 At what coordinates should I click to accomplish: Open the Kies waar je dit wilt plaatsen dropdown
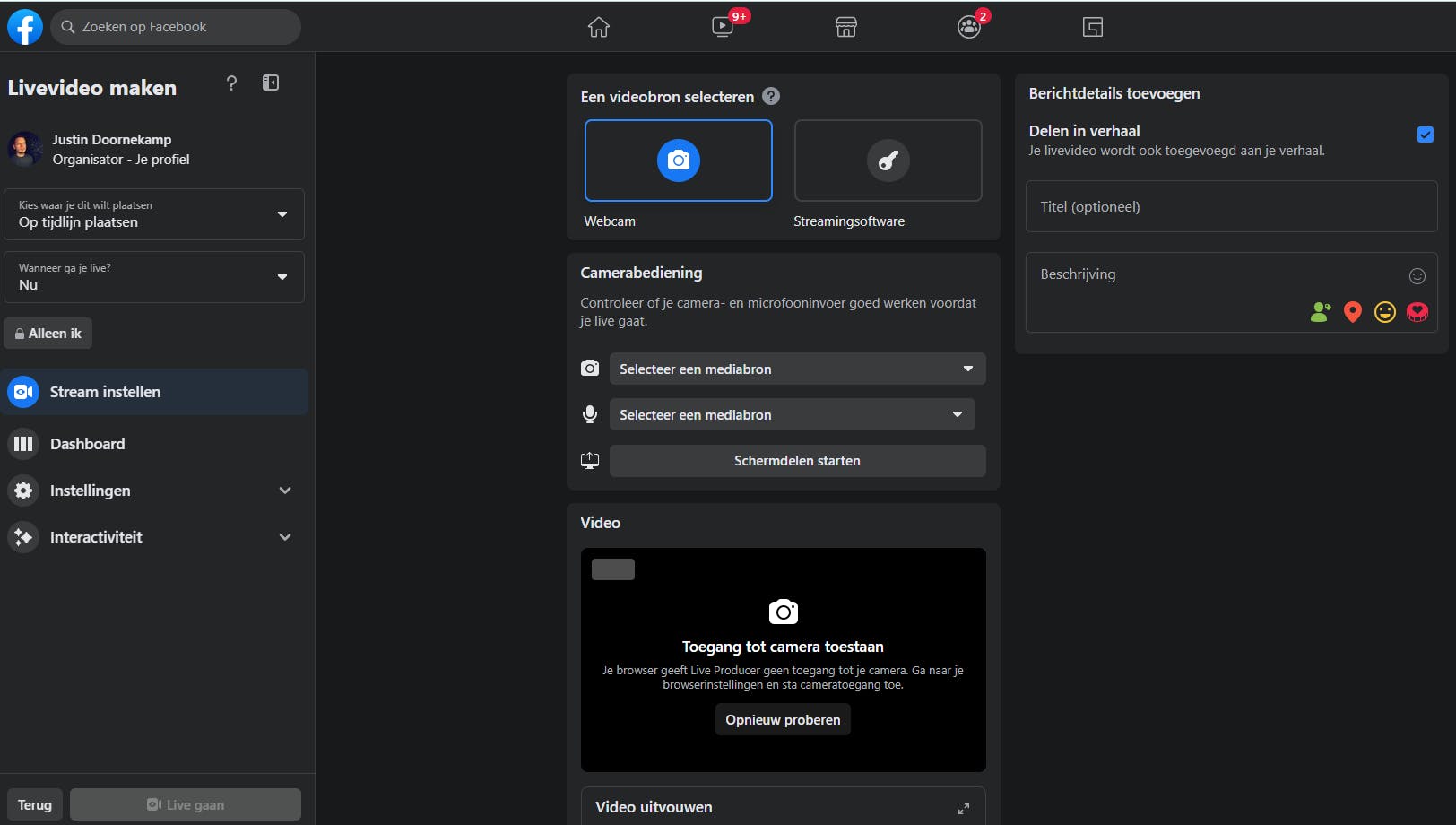point(154,214)
